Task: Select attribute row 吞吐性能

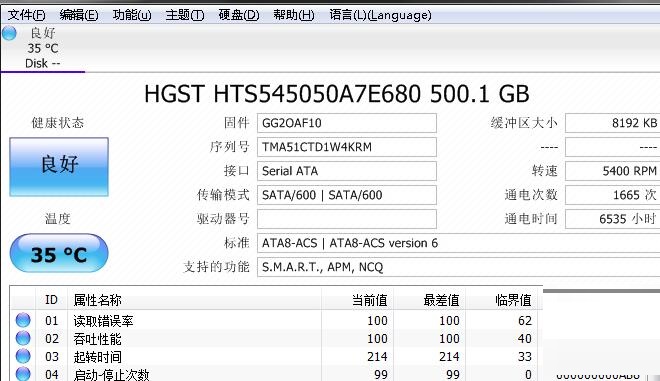Action: 276,338
